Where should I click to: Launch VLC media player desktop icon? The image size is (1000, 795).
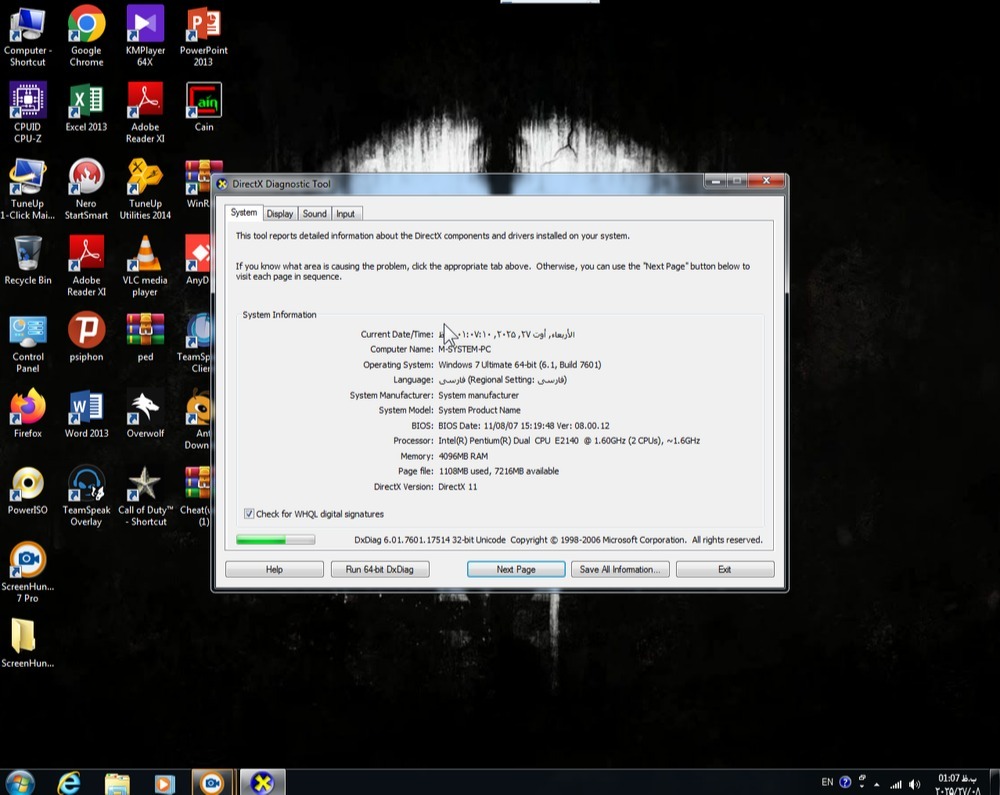coord(145,266)
